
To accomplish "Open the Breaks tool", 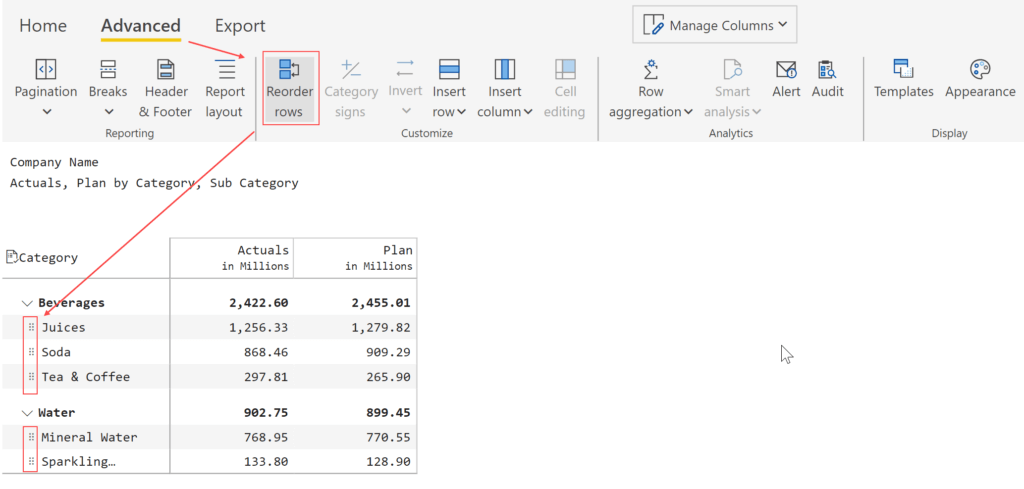I will (x=108, y=88).
